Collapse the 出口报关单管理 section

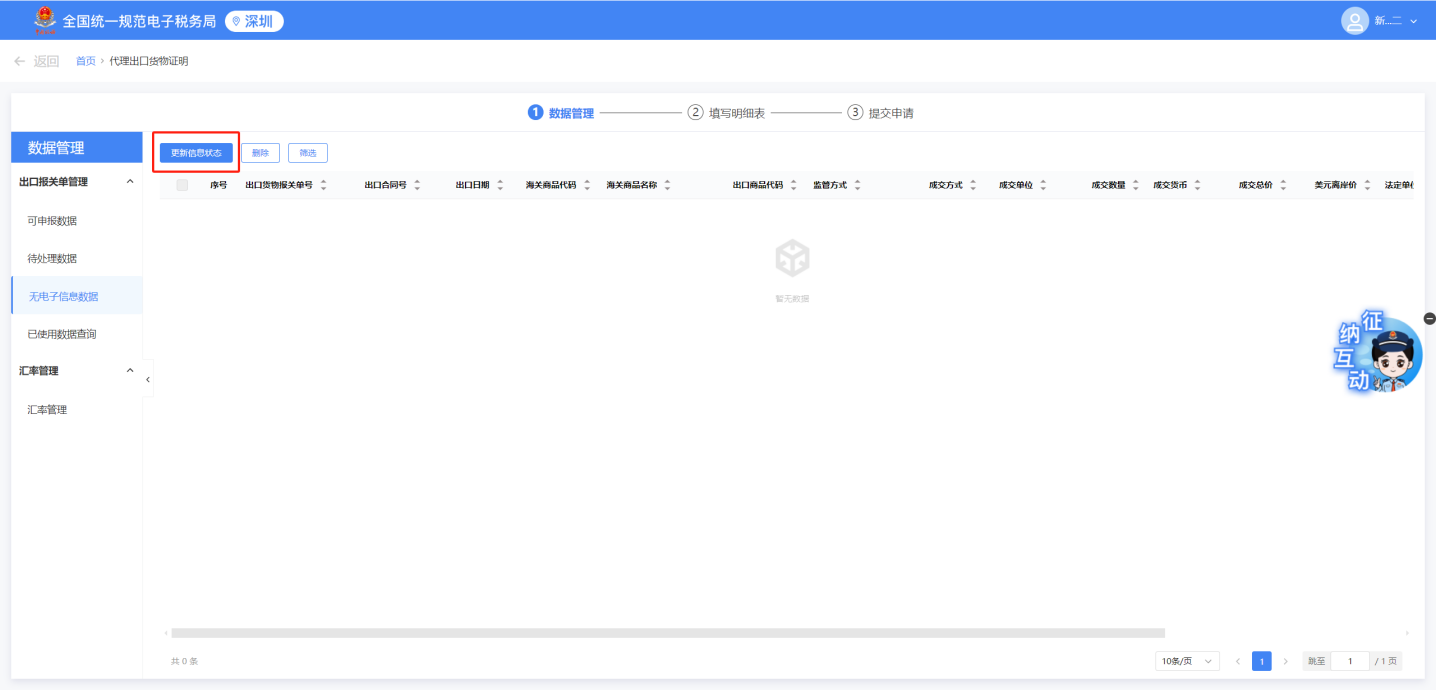[x=129, y=182]
